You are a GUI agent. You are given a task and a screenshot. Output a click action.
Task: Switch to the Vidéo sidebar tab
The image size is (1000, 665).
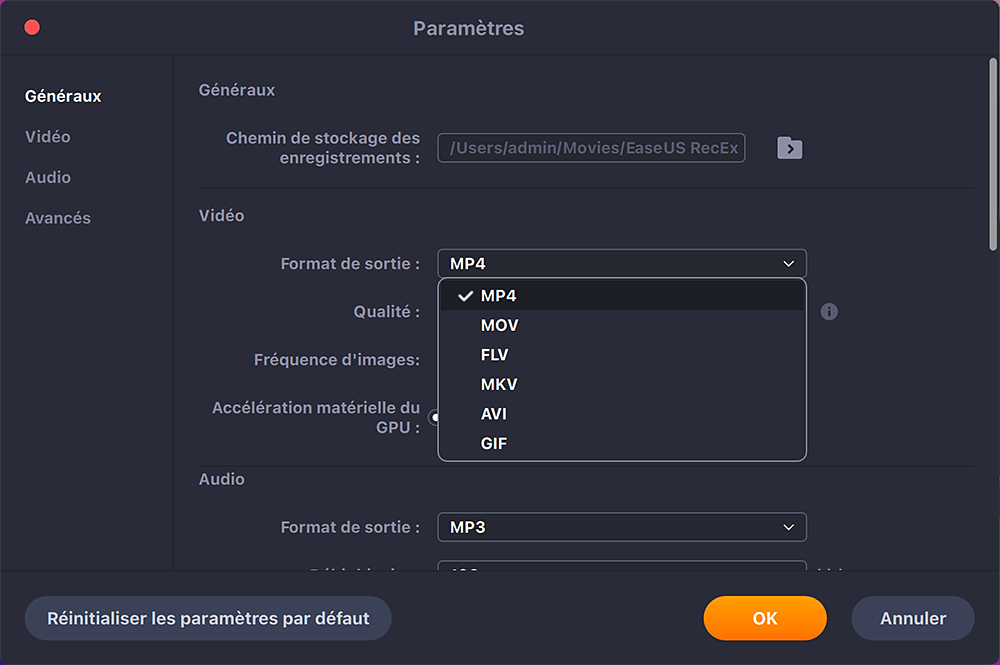point(48,137)
